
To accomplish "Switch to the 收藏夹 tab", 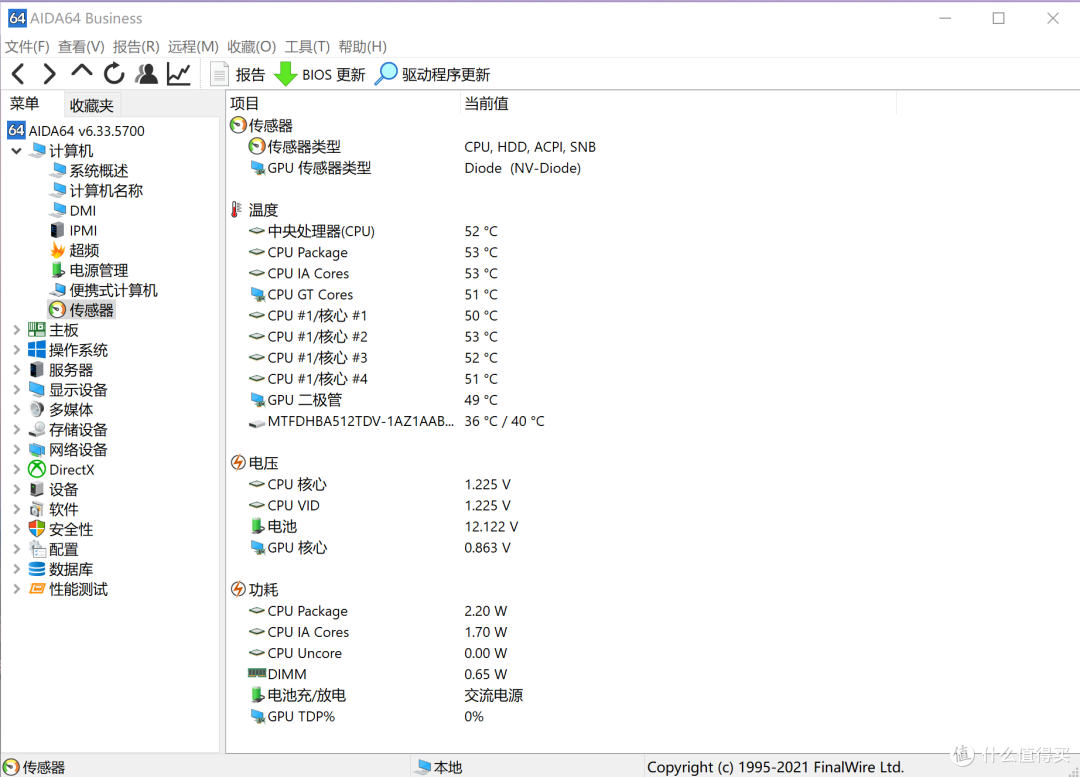I will coord(92,105).
